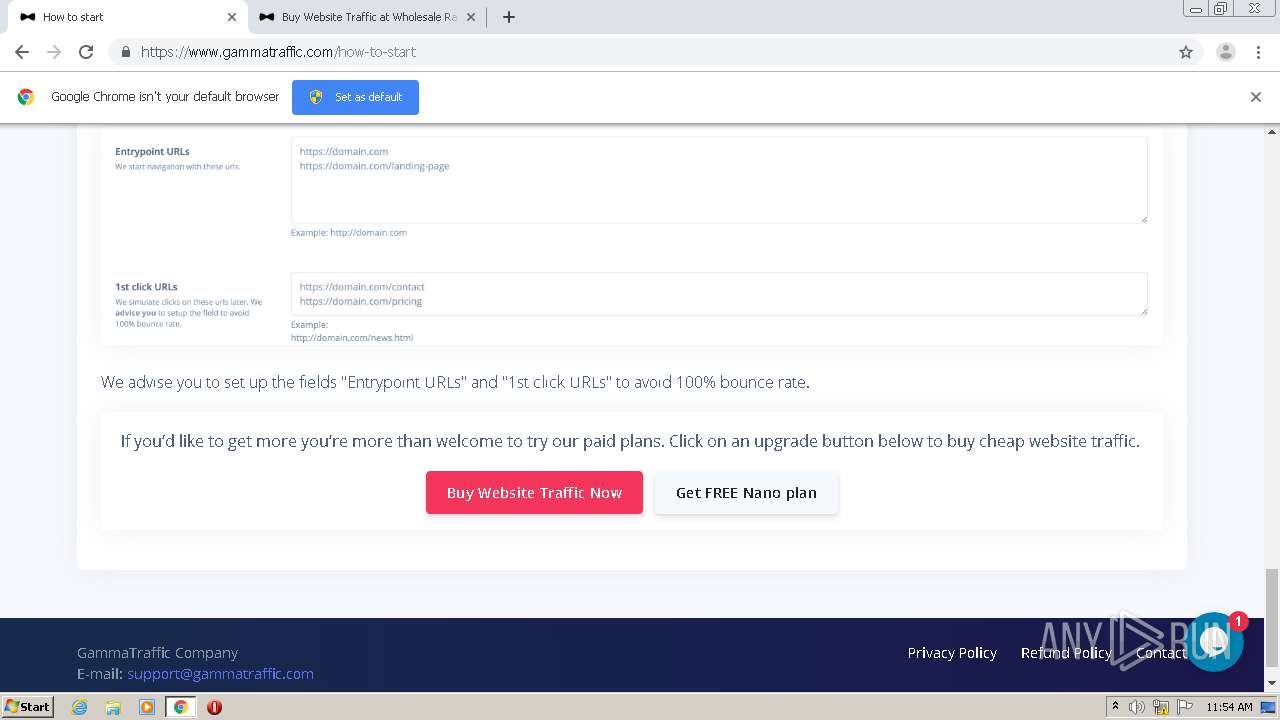The image size is (1280, 720).
Task: Open the Chrome profile avatar menu
Action: pos(1226,52)
